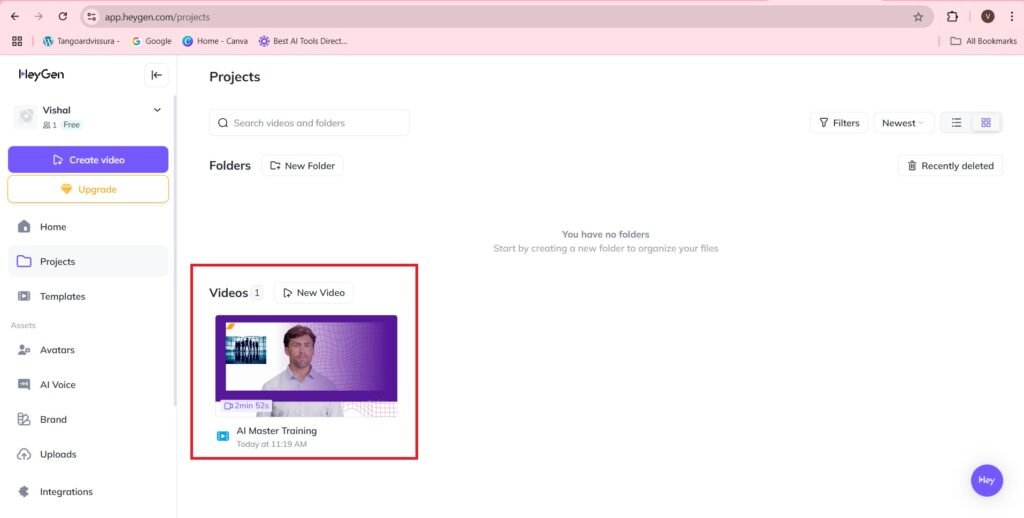Image resolution: width=1024 pixels, height=518 pixels.
Task: Open Recently deleted
Action: click(950, 166)
